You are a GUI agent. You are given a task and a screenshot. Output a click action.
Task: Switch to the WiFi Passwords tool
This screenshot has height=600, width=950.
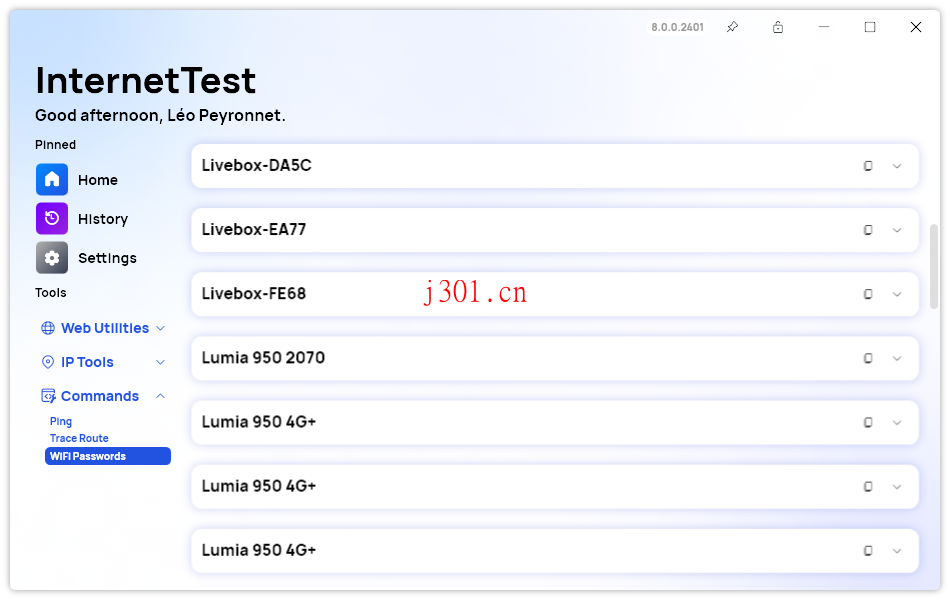point(90,455)
